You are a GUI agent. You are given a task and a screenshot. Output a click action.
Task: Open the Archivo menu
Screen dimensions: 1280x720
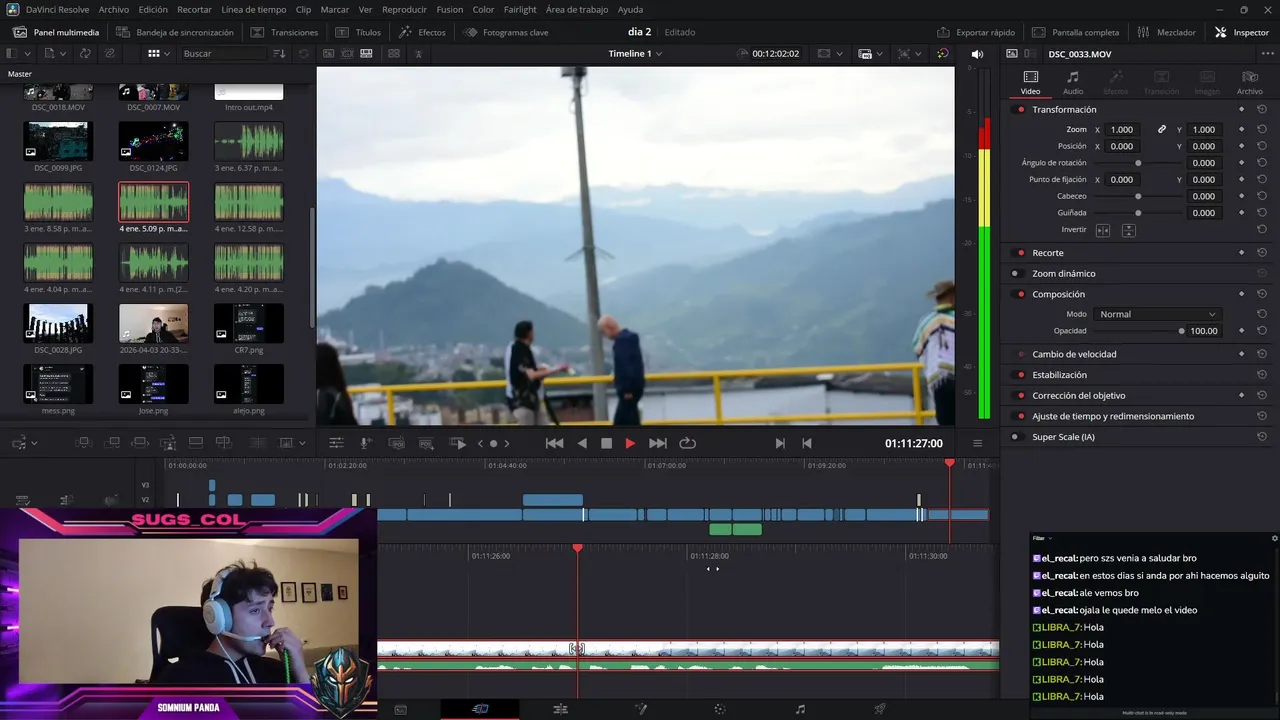click(x=113, y=9)
